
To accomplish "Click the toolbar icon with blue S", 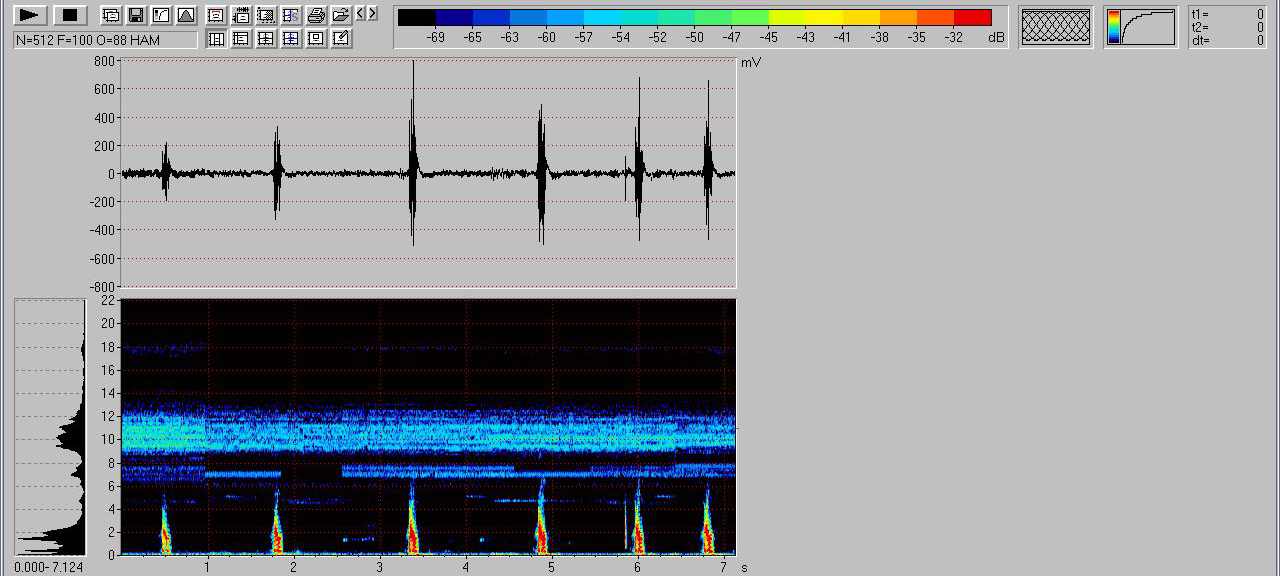I will 290,15.
